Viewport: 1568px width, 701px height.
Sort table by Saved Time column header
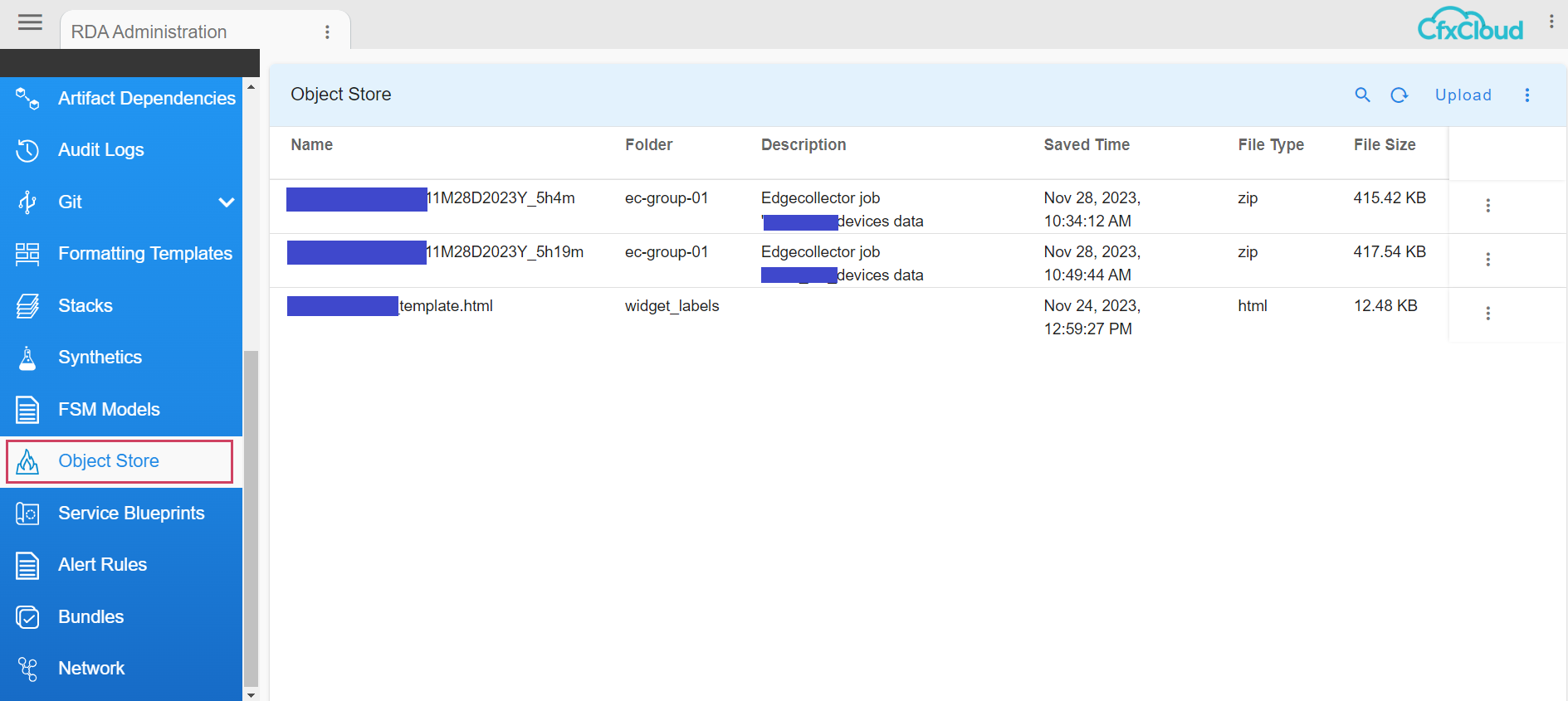[1086, 144]
